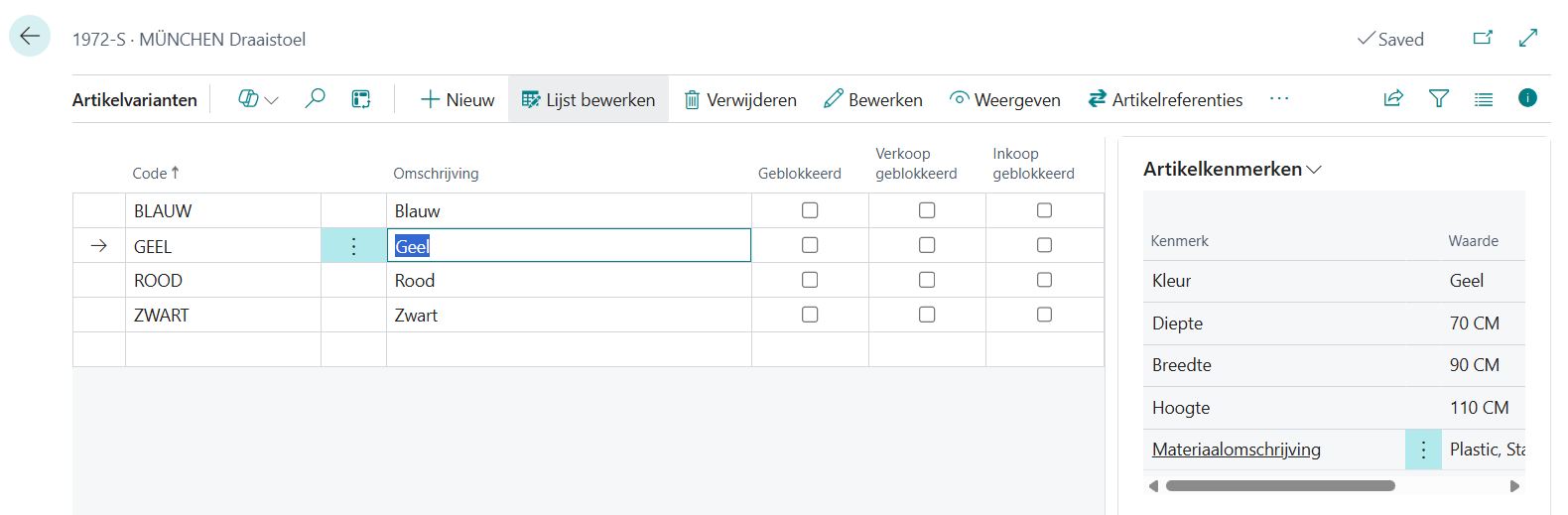Open the search magnifier icon
This screenshot has height=515, width=1568.
(x=315, y=98)
